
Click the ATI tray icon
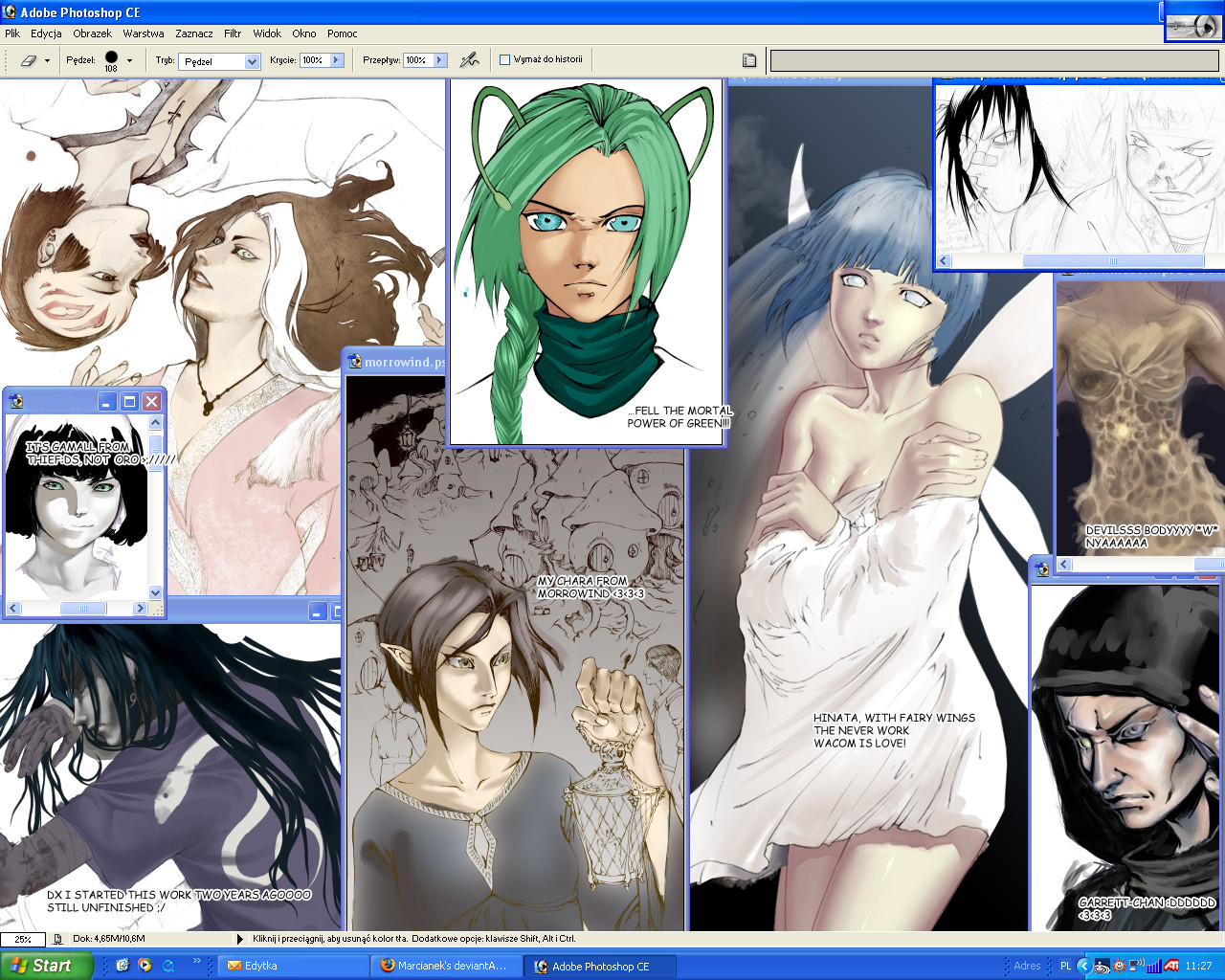pos(1171,966)
